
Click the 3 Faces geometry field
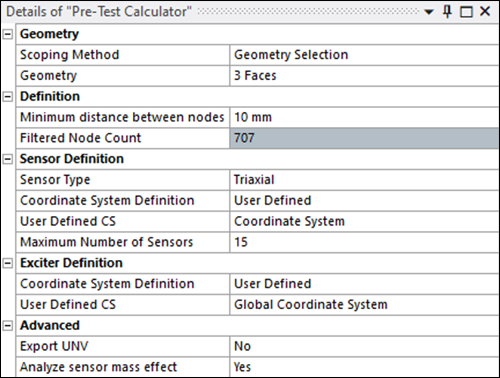pyautogui.click(x=364, y=76)
